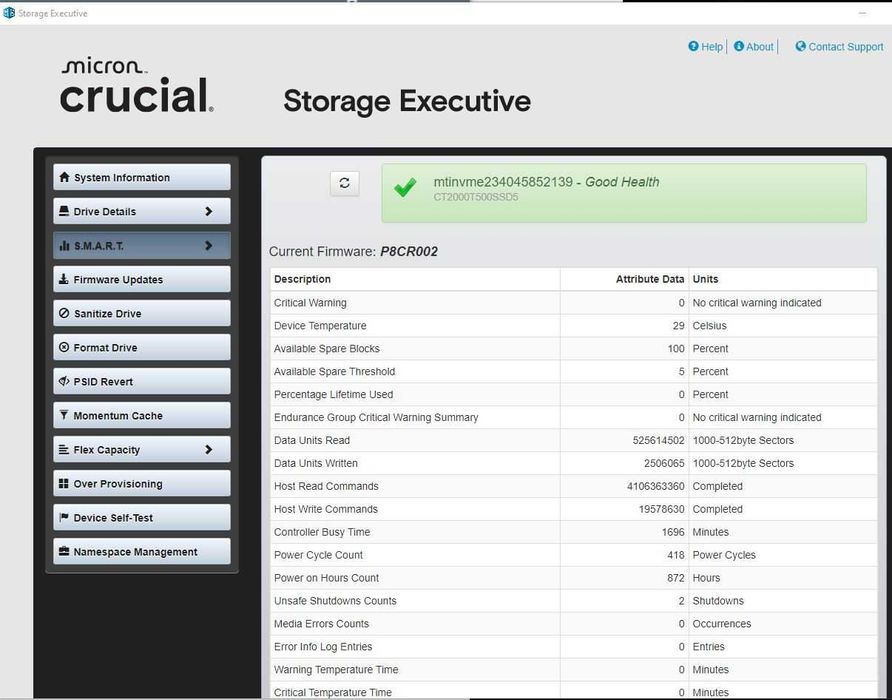Screen dimensions: 892x700
Task: Expand the Flex Capacity chevron arrow
Action: tap(209, 450)
